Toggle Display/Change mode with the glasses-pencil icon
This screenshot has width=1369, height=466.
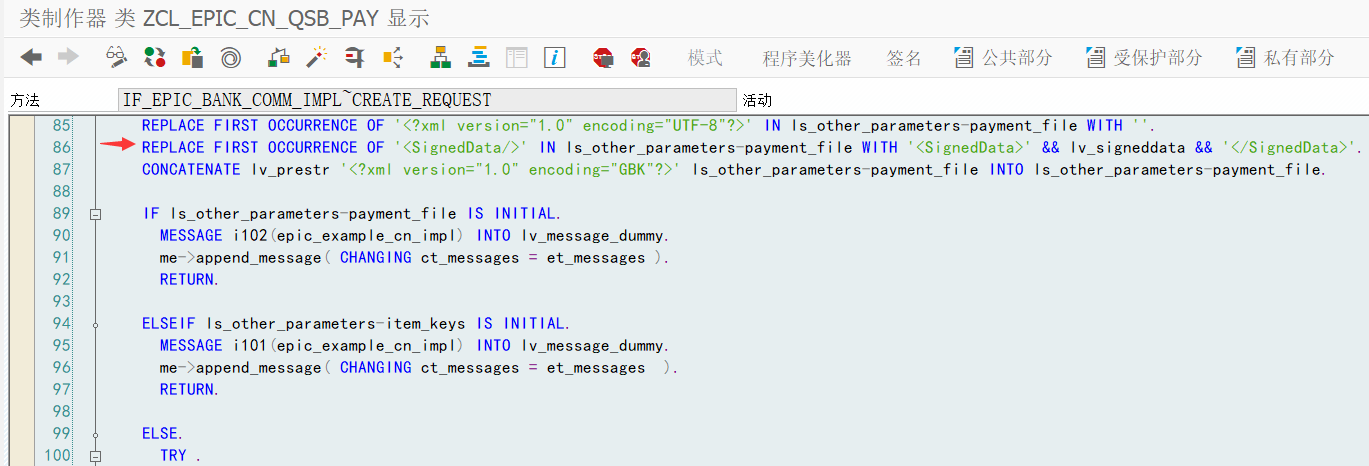coord(118,58)
